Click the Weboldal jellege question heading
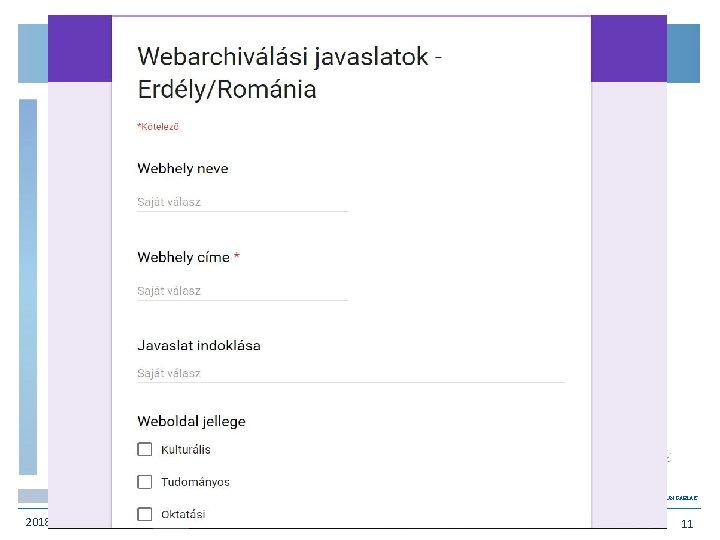Screen dimensions: 720x540 coord(191,421)
